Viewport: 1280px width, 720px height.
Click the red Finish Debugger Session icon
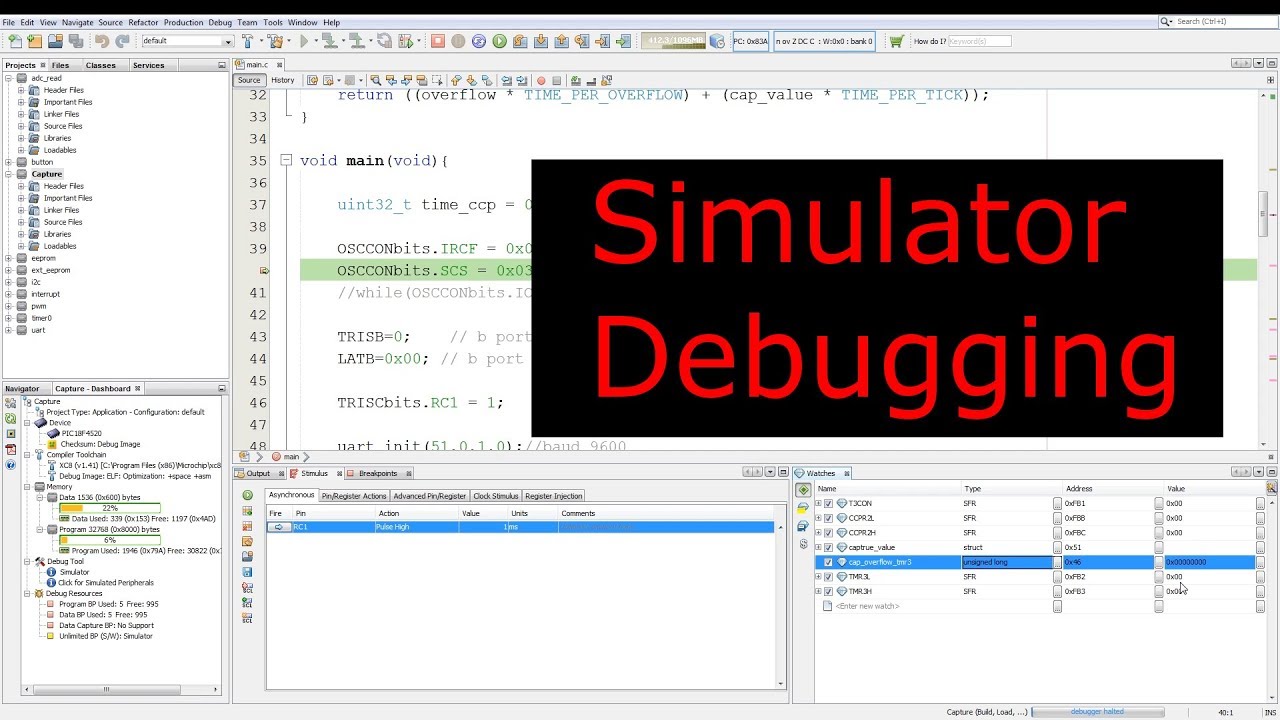437,41
